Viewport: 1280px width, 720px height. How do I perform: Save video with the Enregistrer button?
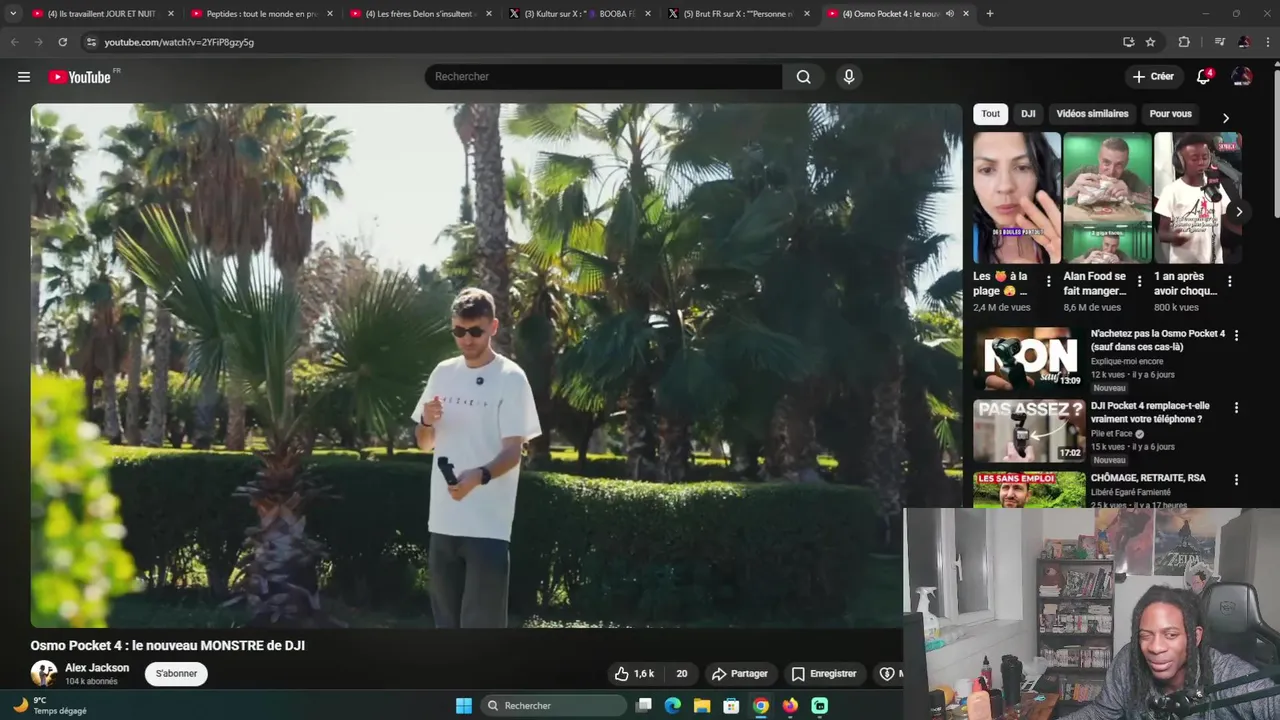(x=824, y=674)
